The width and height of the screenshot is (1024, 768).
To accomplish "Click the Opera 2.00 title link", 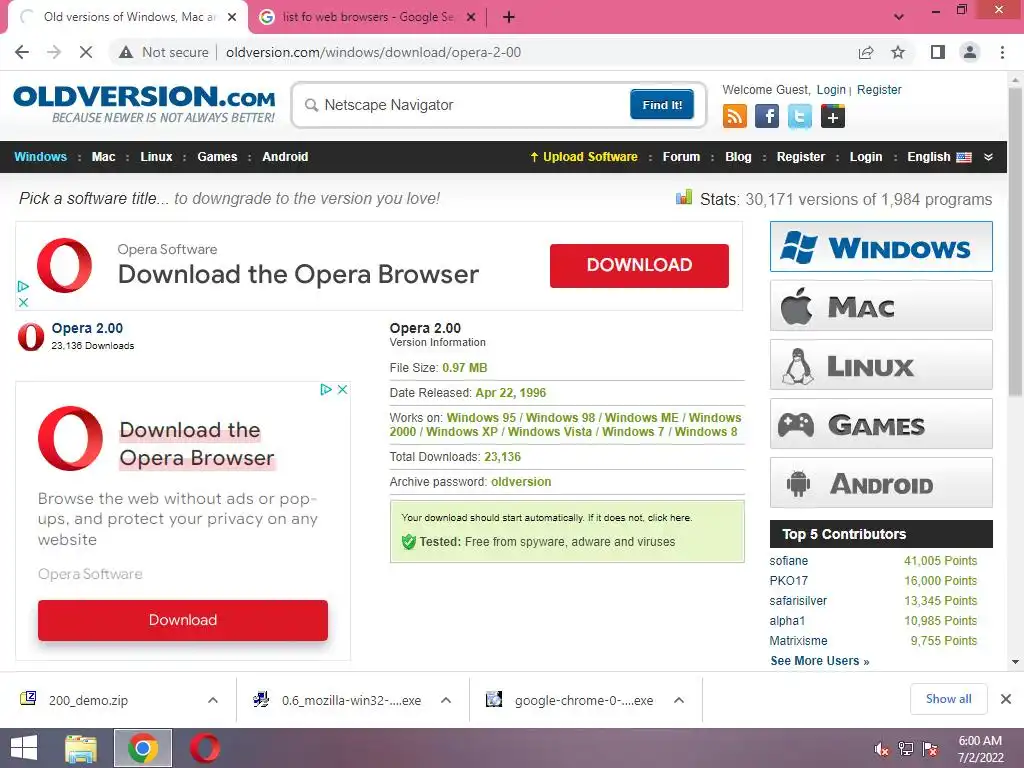I will pyautogui.click(x=87, y=328).
